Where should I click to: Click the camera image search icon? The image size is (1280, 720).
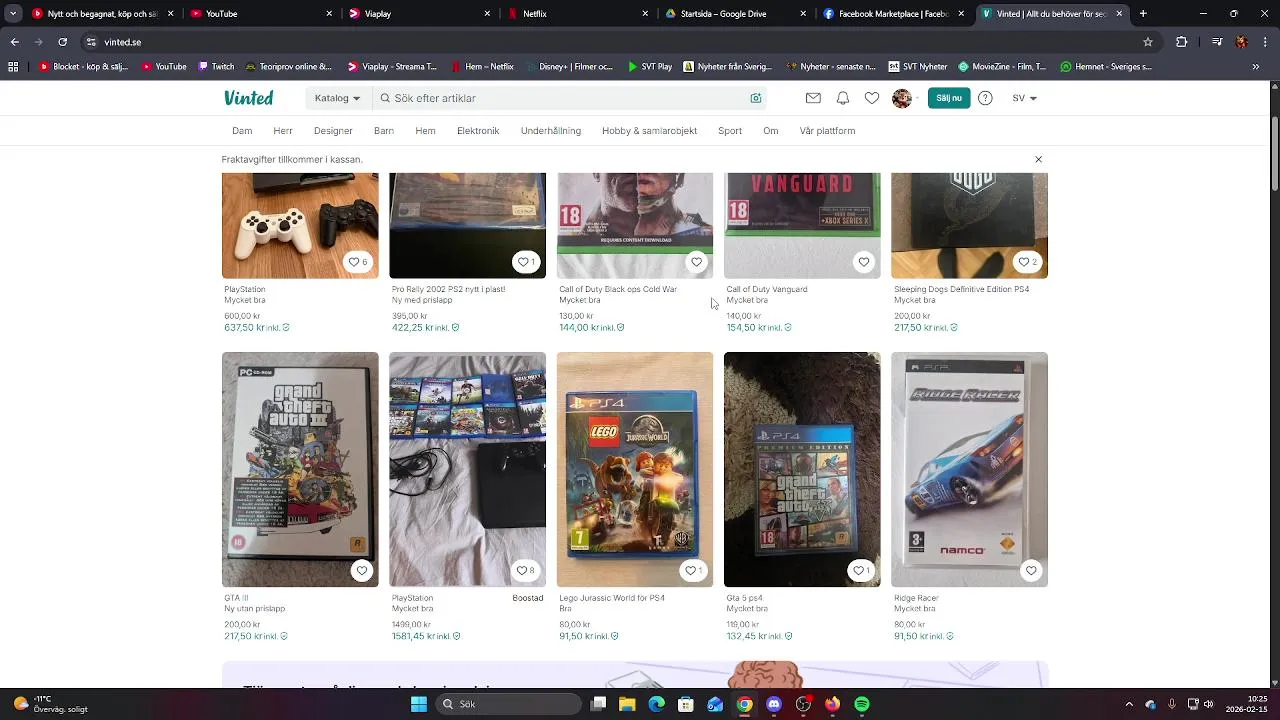point(756,98)
